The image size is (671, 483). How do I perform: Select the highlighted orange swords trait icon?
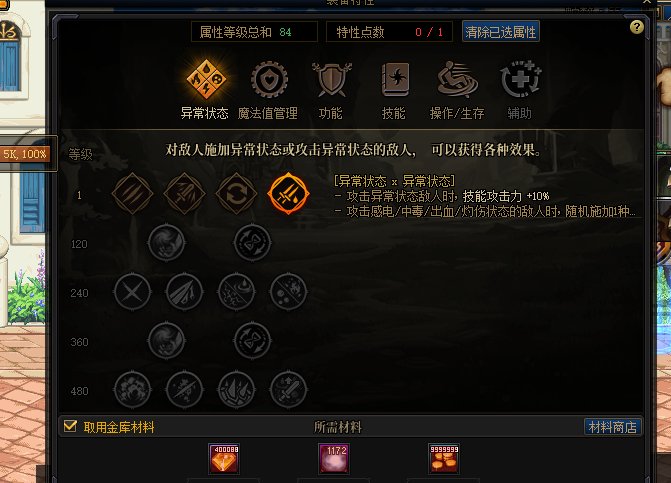[288, 193]
